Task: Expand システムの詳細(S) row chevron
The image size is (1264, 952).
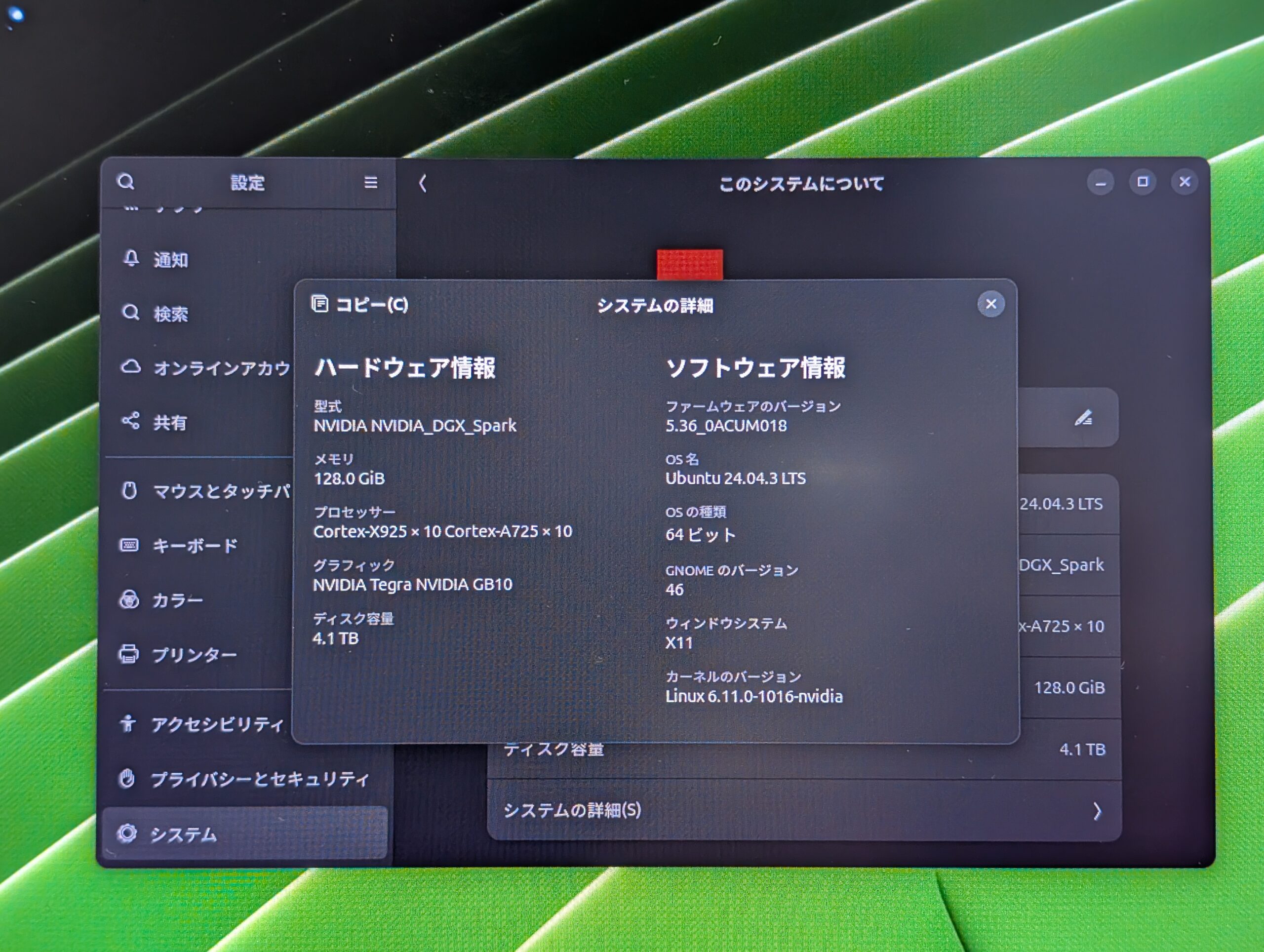Action: tap(1097, 811)
